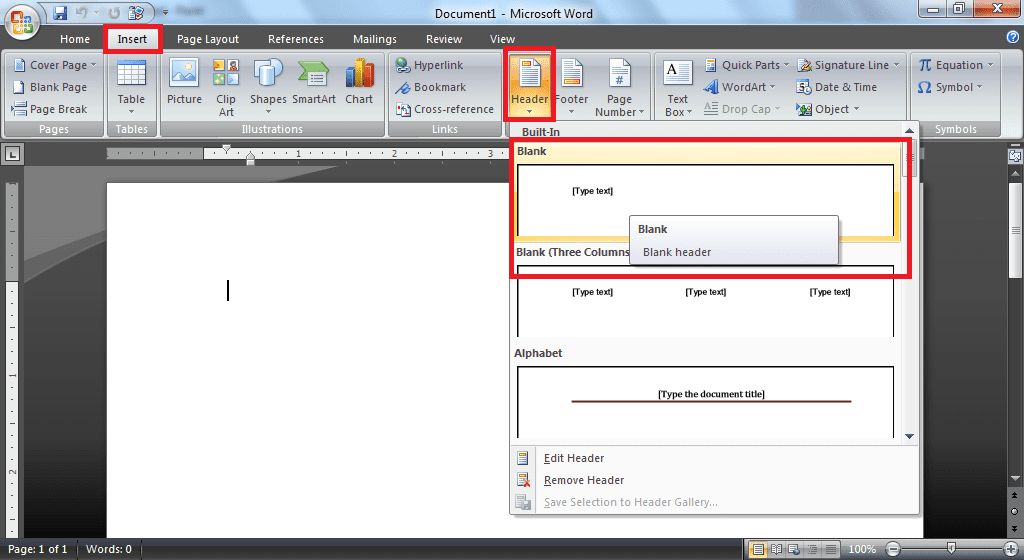Screen dimensions: 1024x560
Task: Click the Words: 0 status indicator
Action: (109, 549)
